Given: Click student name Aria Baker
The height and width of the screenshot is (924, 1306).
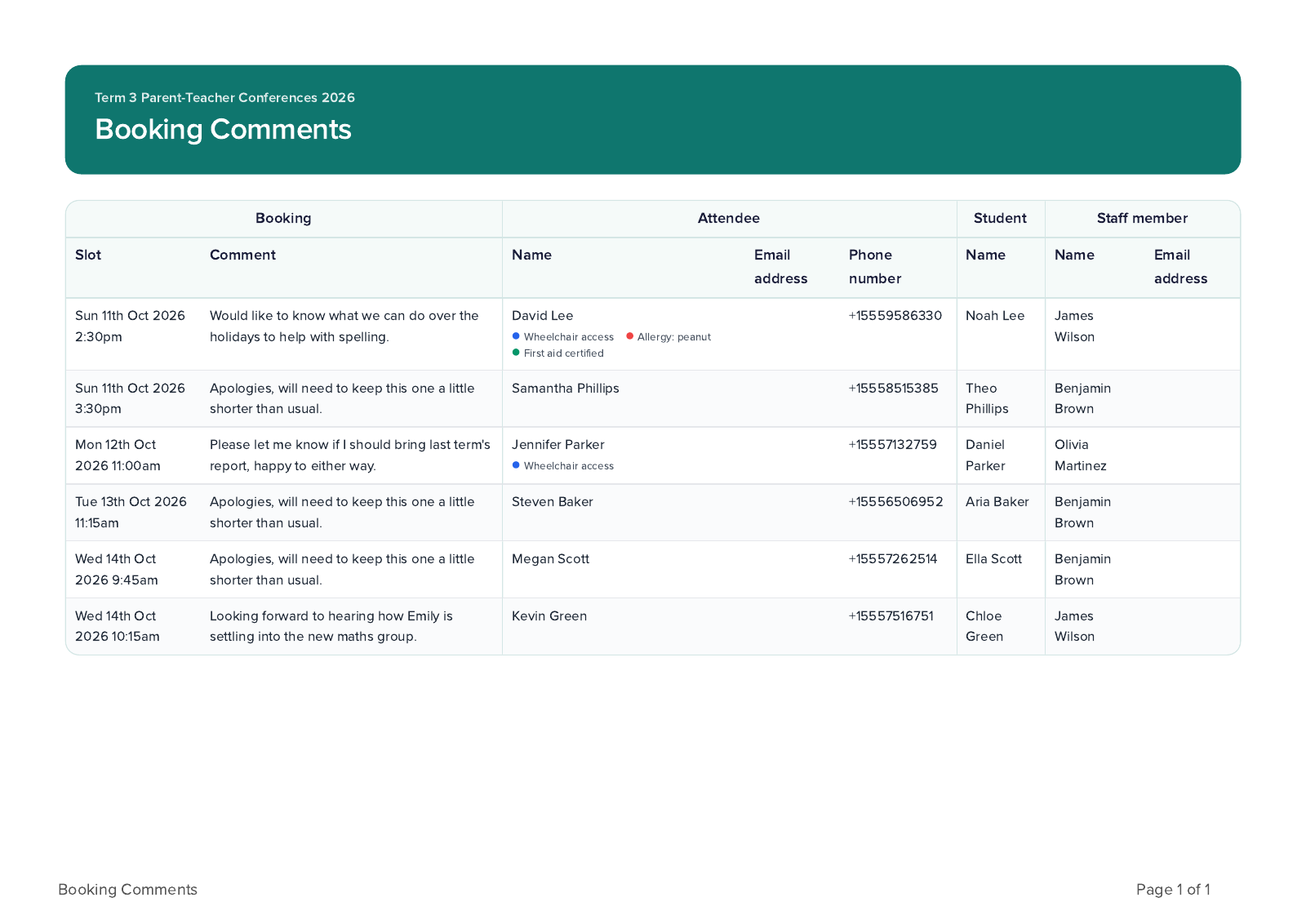Looking at the screenshot, I should (x=997, y=502).
